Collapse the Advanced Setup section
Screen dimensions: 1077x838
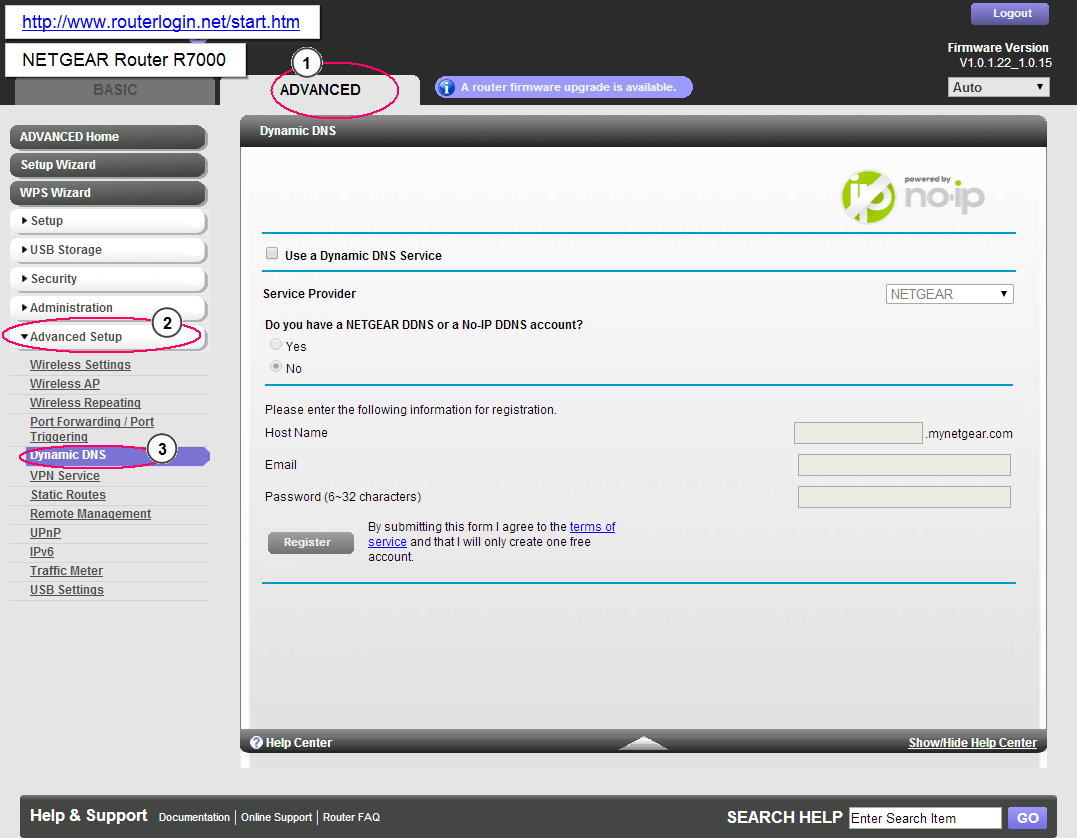click(108, 337)
